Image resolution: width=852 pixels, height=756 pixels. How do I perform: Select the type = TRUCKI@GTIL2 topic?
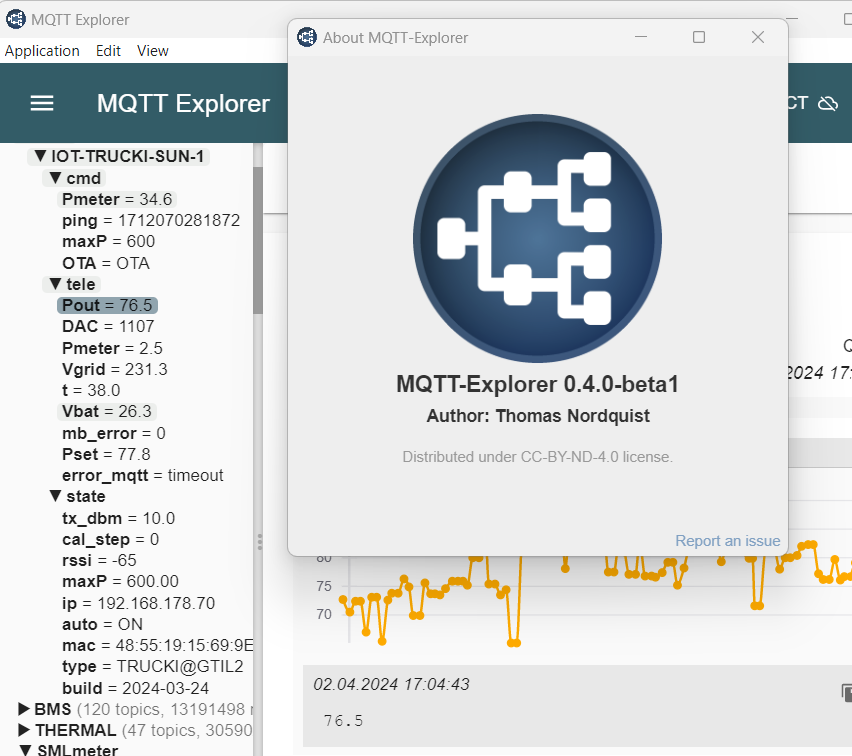point(153,666)
